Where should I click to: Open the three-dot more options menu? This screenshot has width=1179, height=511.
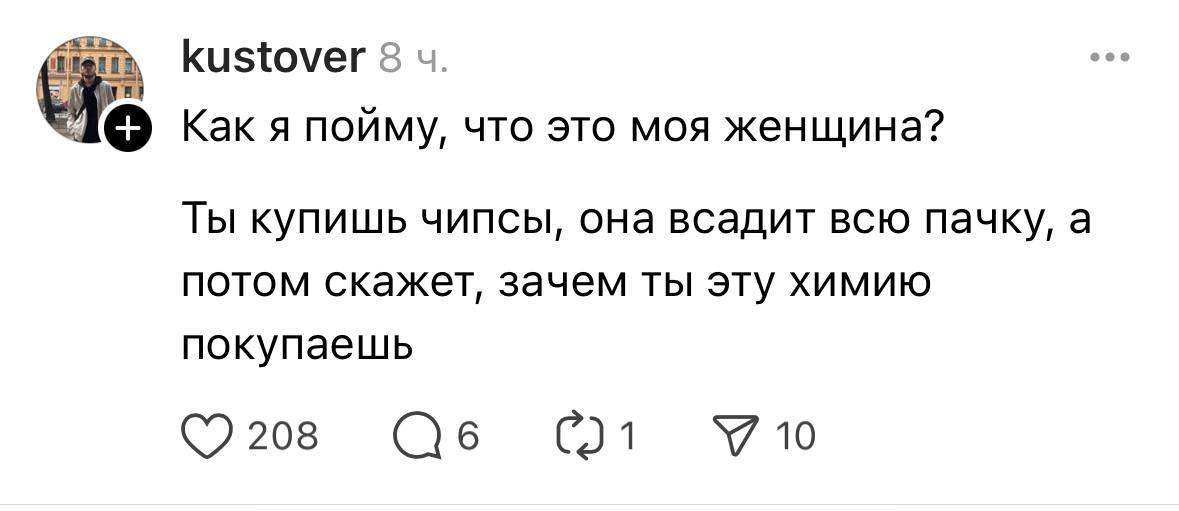click(1110, 59)
